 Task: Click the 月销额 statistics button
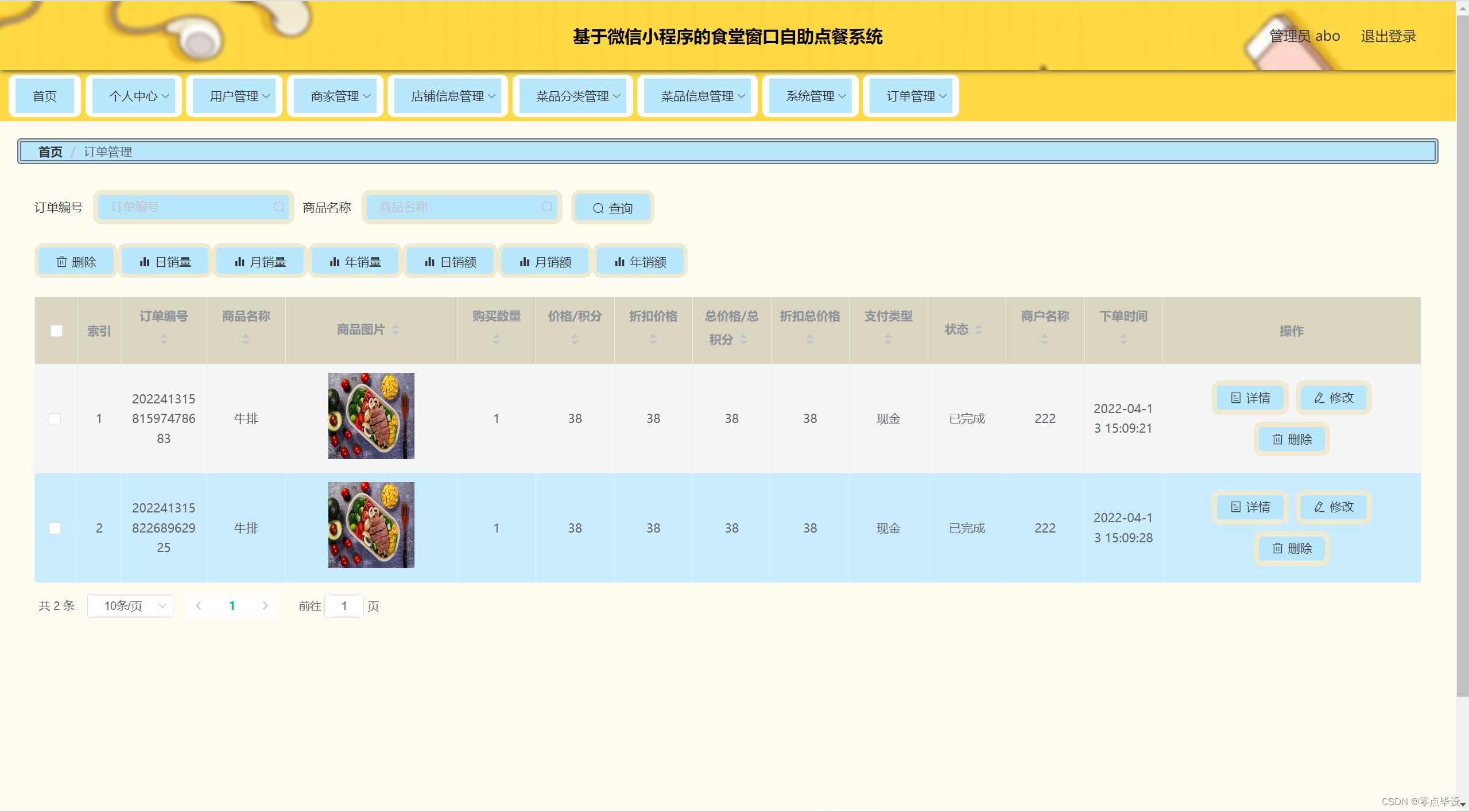(545, 262)
